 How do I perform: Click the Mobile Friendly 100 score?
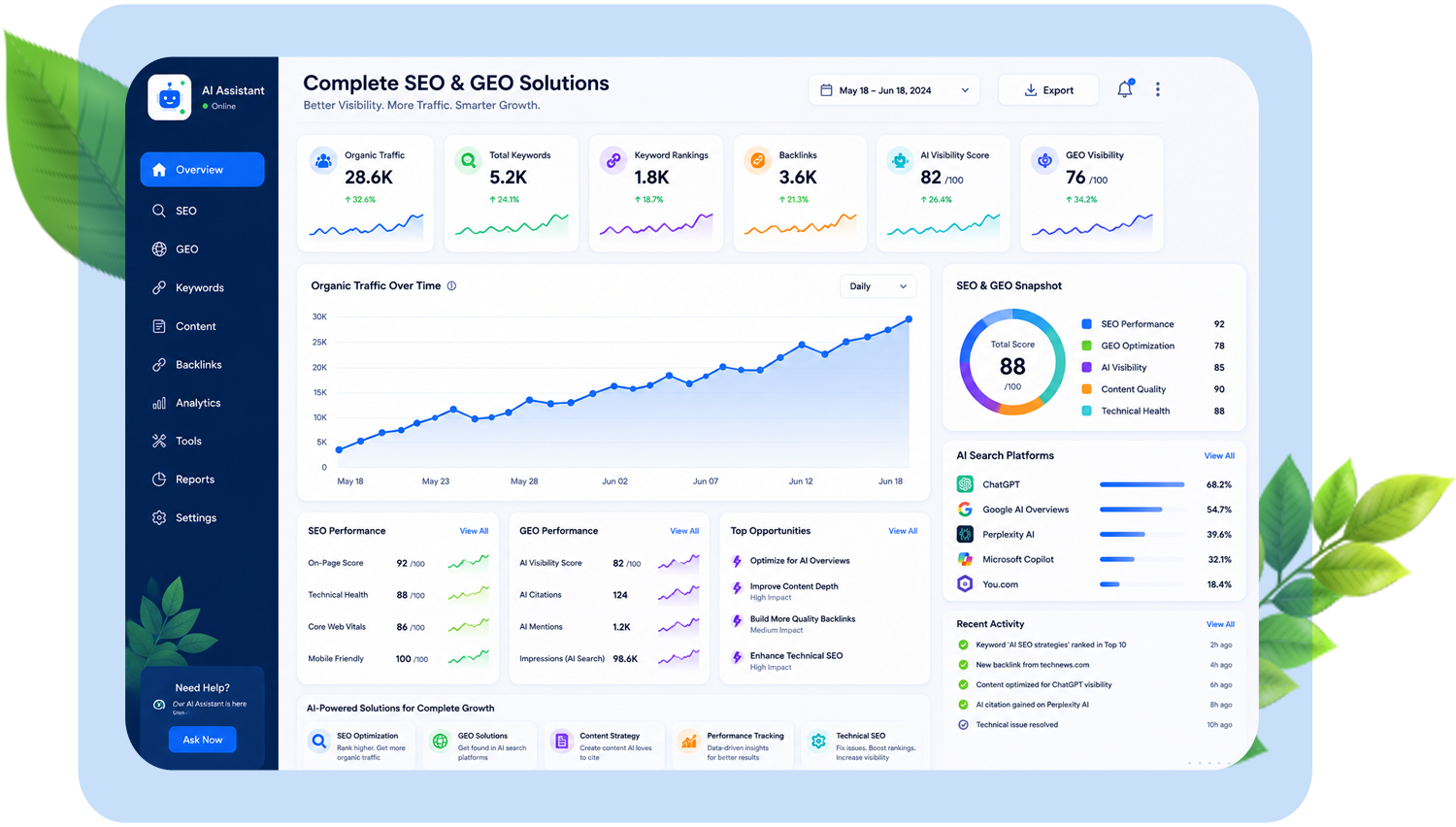point(412,659)
